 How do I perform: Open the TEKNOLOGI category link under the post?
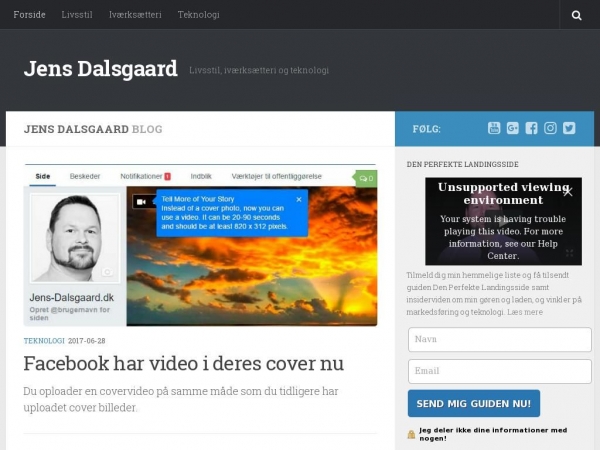[x=44, y=341]
